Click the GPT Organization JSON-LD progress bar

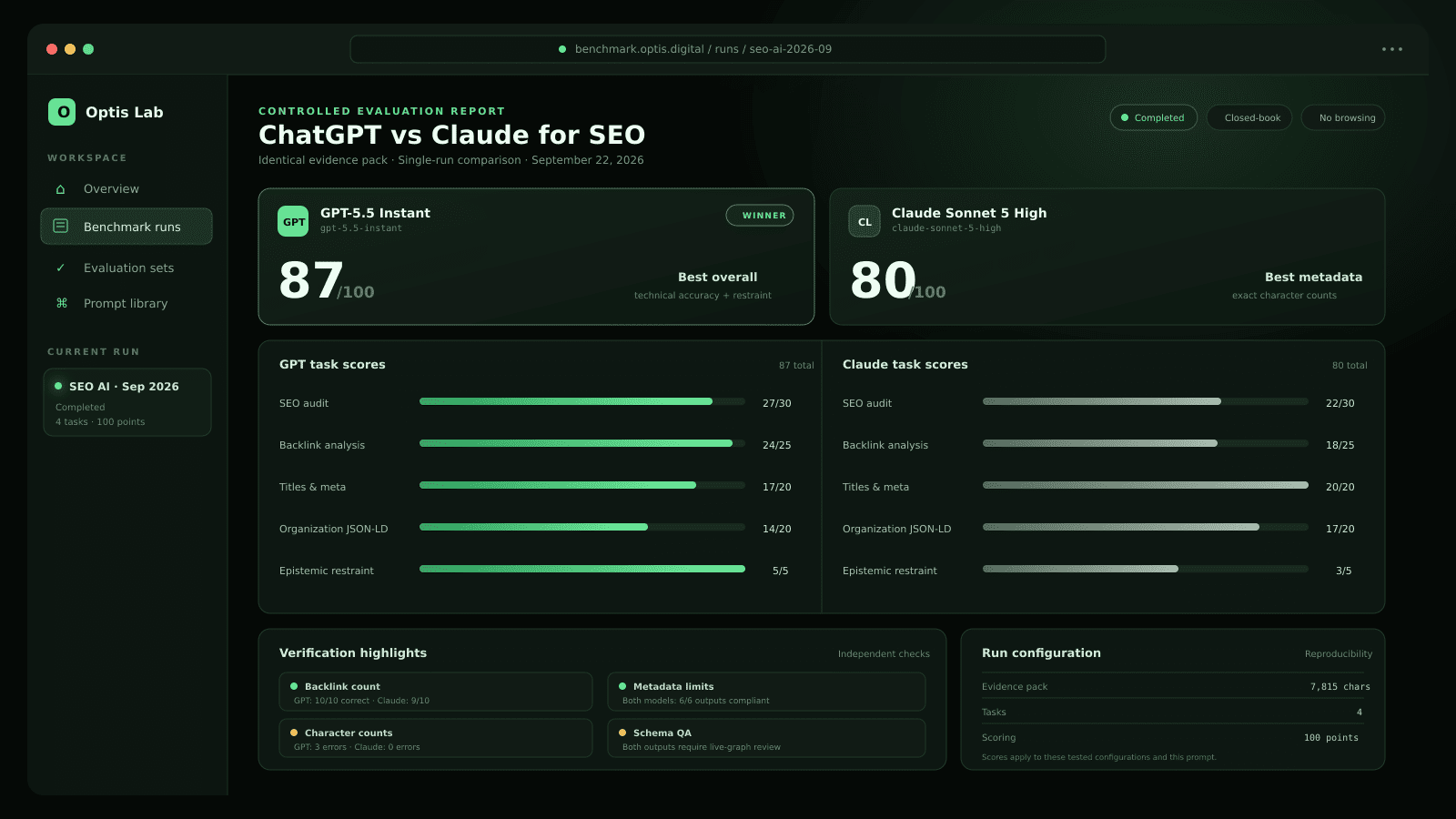(582, 527)
